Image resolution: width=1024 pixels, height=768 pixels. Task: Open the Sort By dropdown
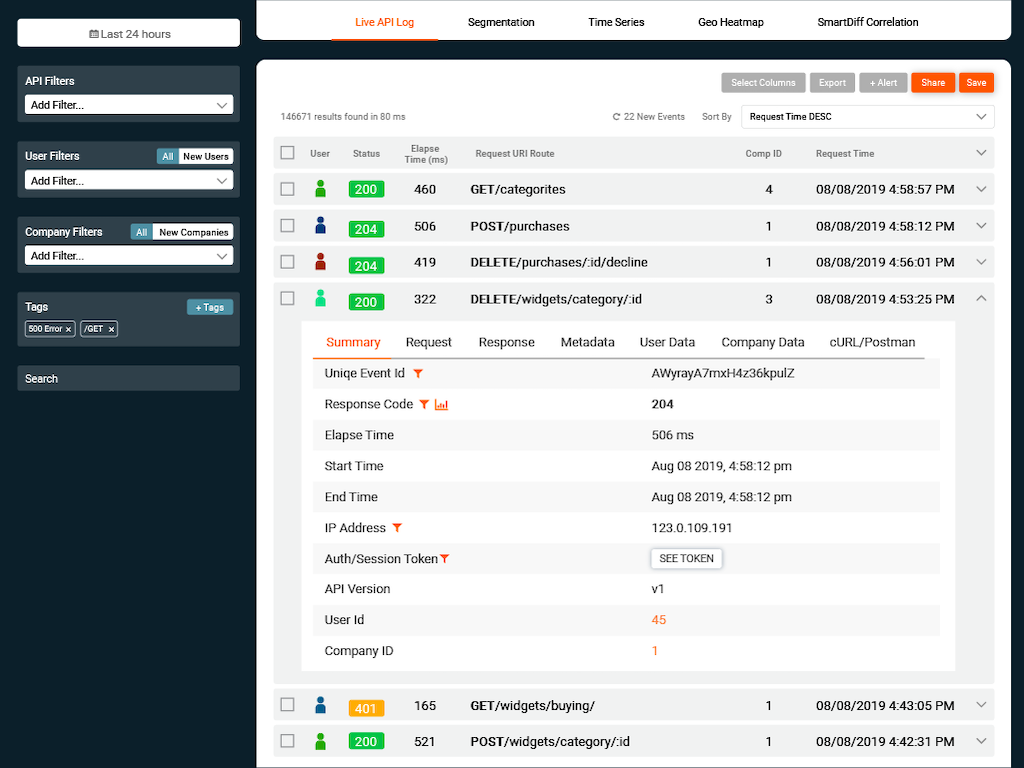pyautogui.click(x=867, y=117)
